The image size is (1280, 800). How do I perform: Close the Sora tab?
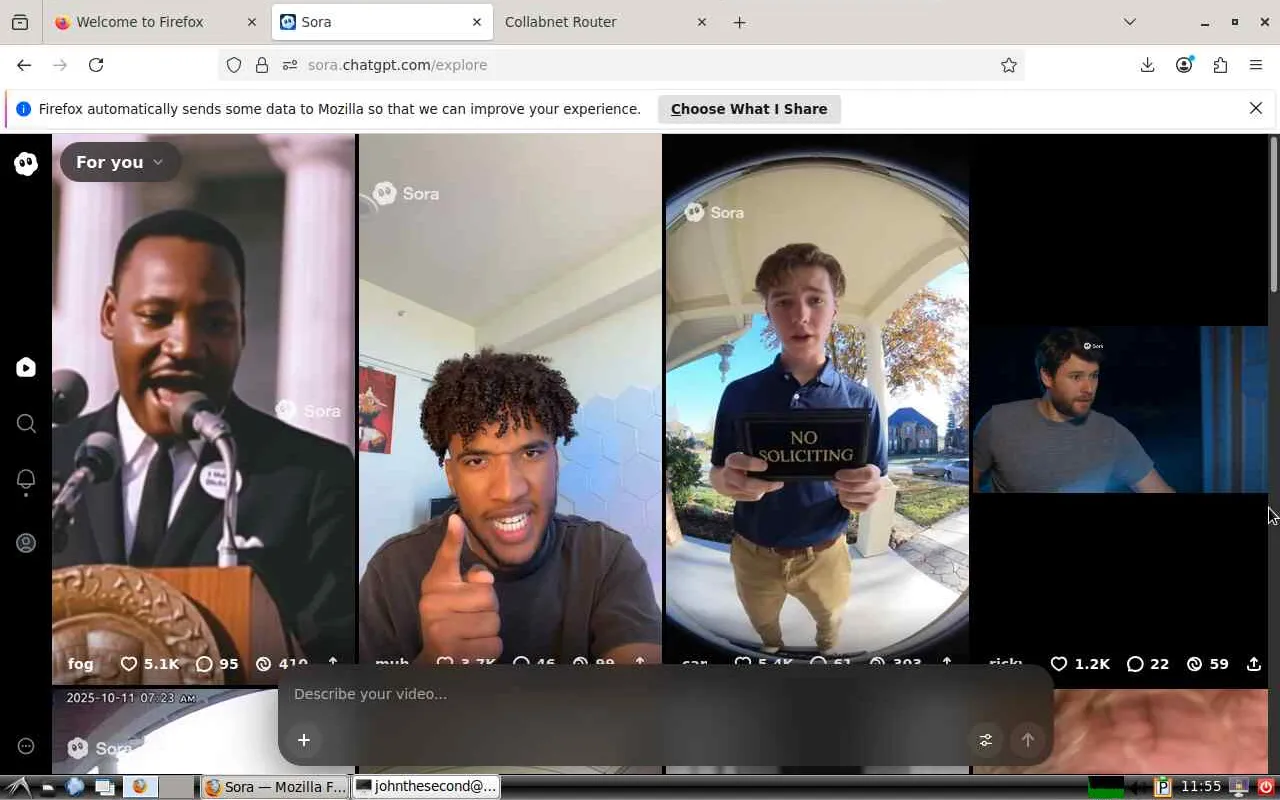477,22
